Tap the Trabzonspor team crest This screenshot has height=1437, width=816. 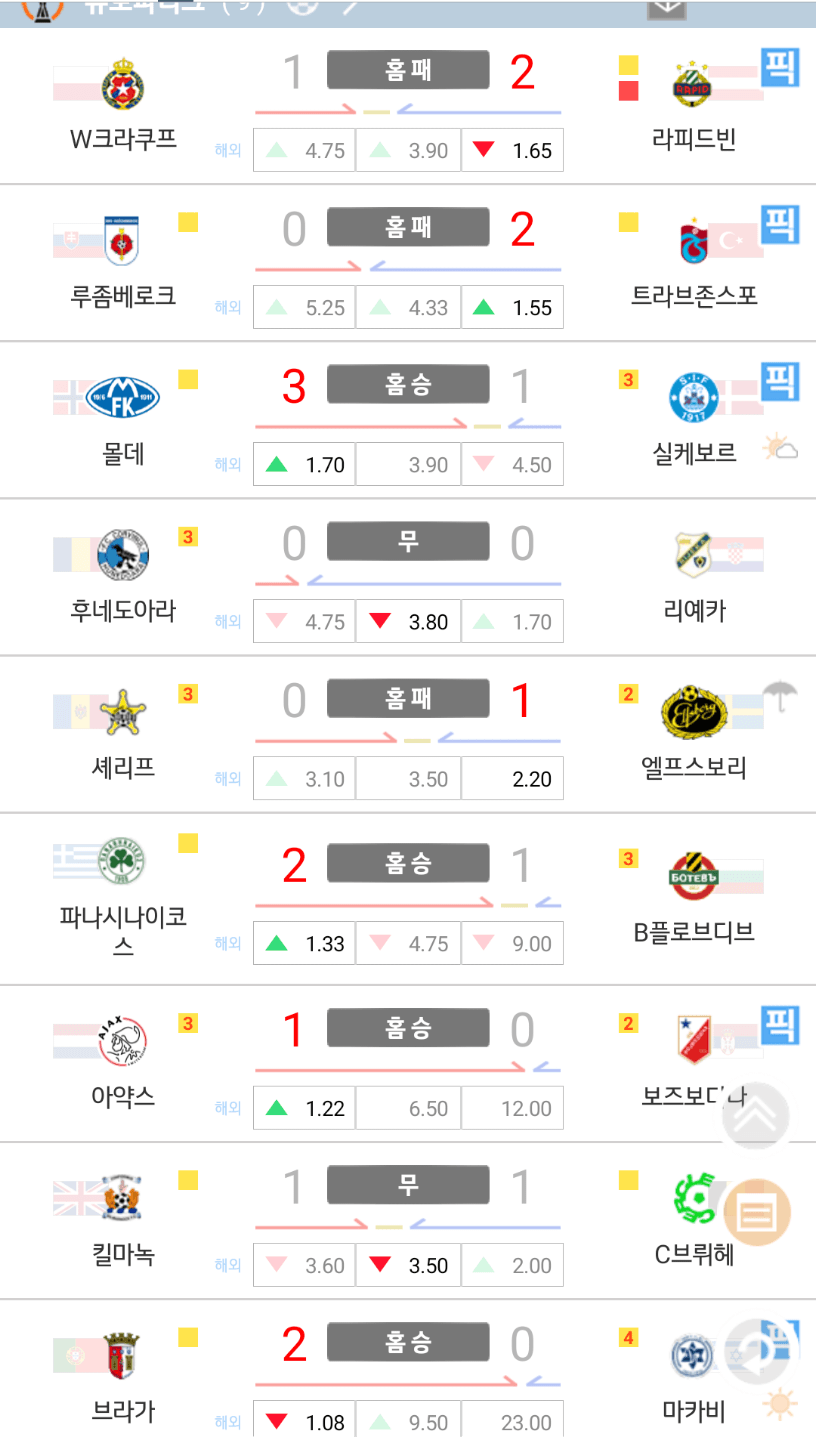click(x=692, y=241)
